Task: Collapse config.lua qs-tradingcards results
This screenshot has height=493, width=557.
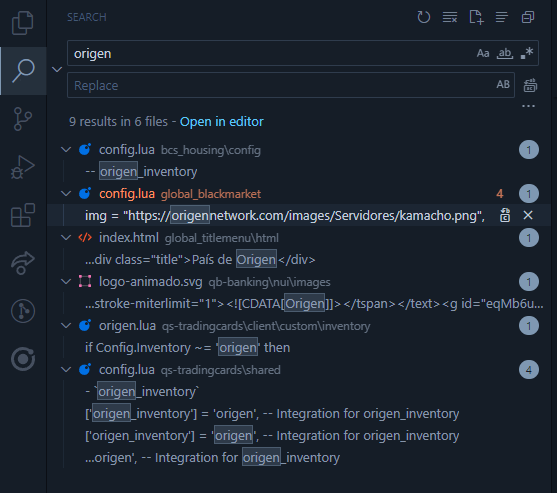Action: (x=66, y=370)
